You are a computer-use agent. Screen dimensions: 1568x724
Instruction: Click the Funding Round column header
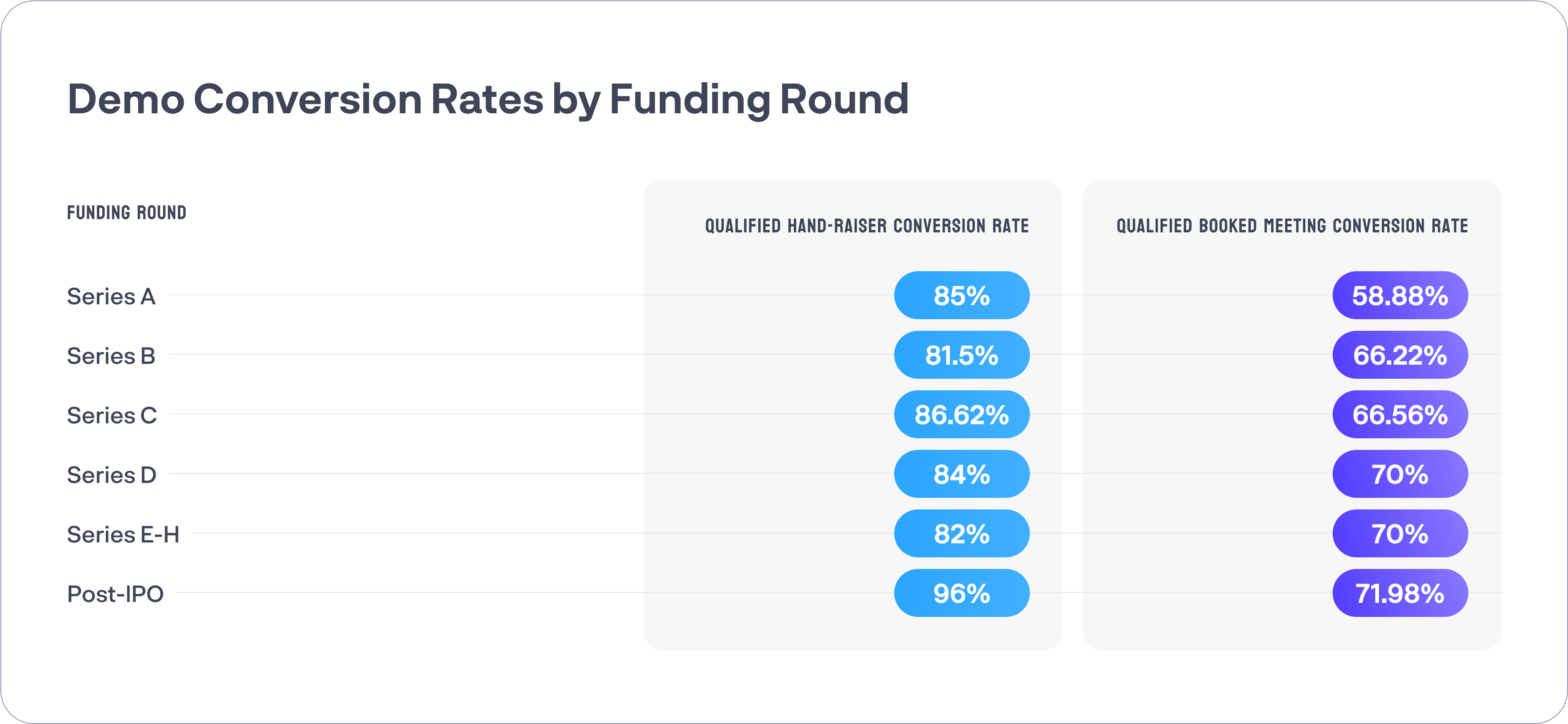click(x=127, y=213)
